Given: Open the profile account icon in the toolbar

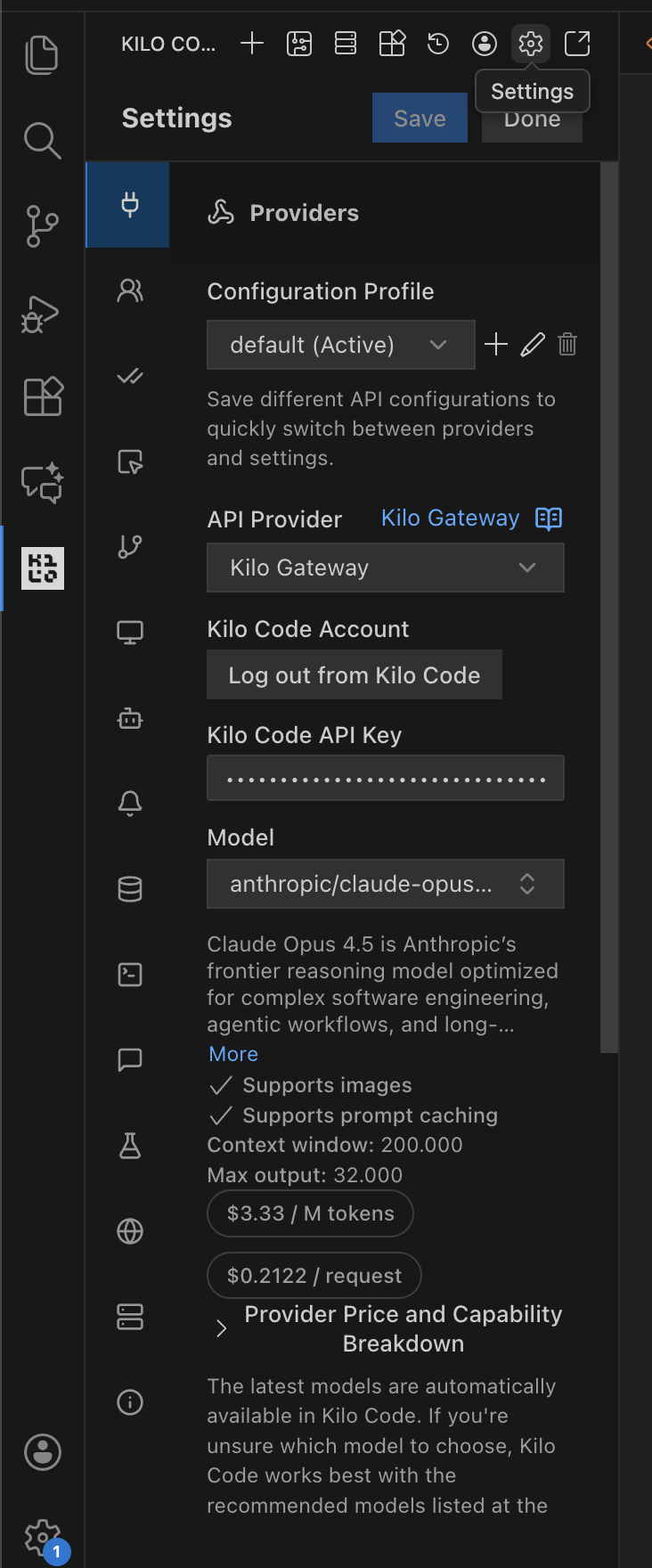Looking at the screenshot, I should point(485,43).
